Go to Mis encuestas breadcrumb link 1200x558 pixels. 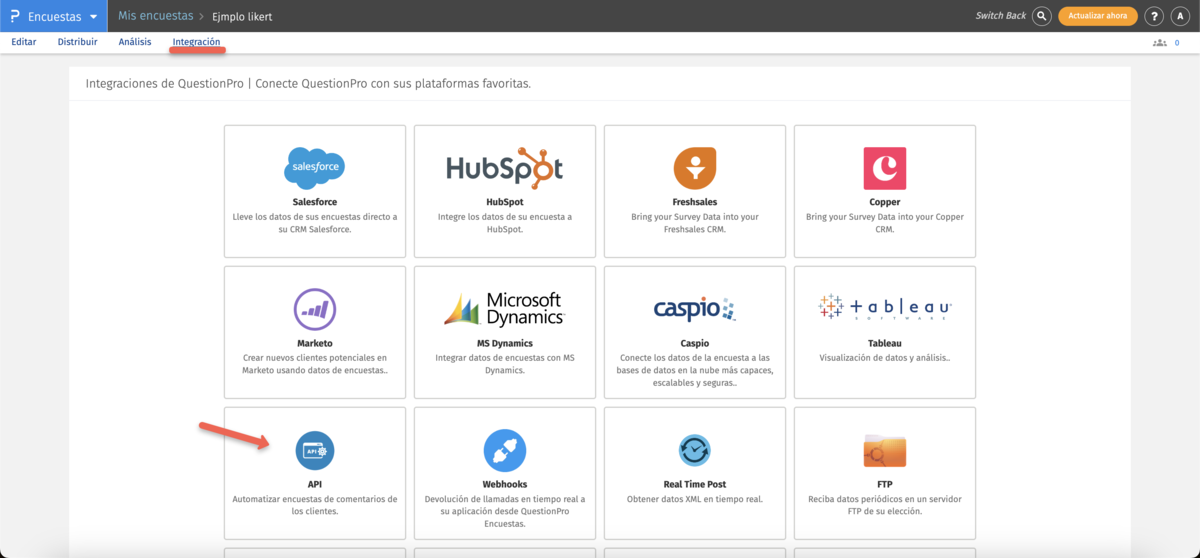(155, 16)
